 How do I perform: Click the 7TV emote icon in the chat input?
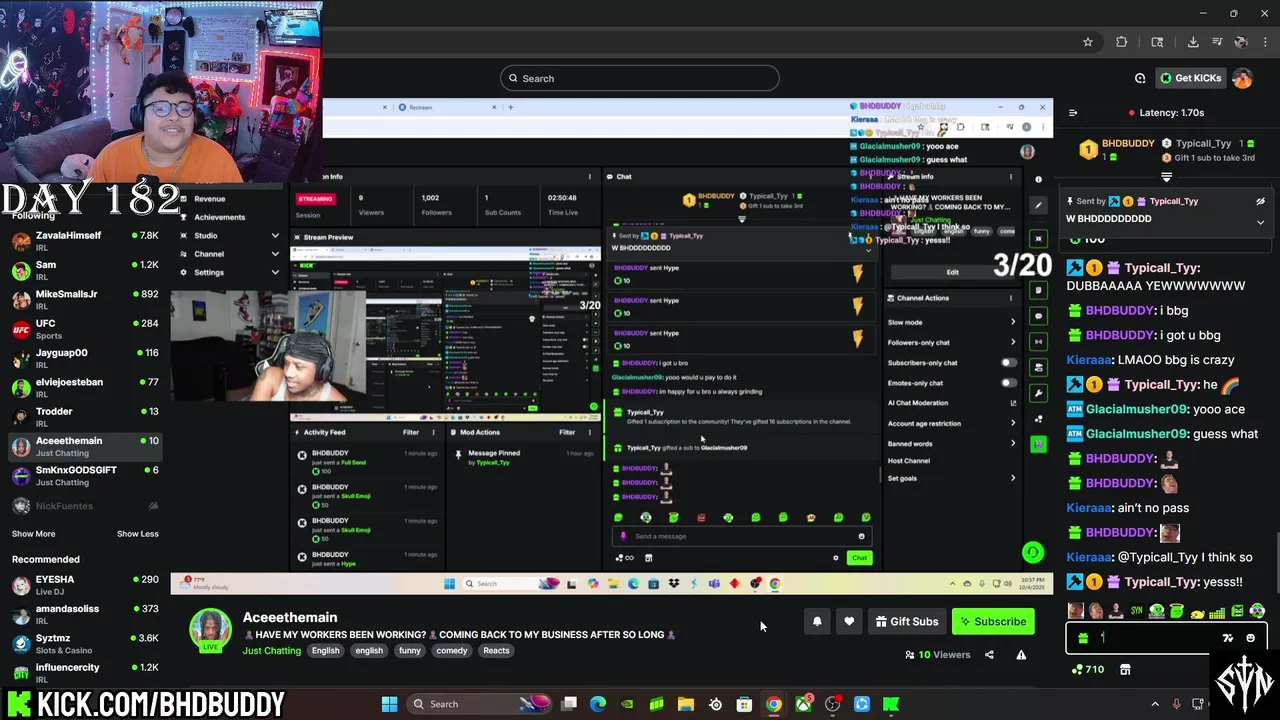click(1228, 638)
